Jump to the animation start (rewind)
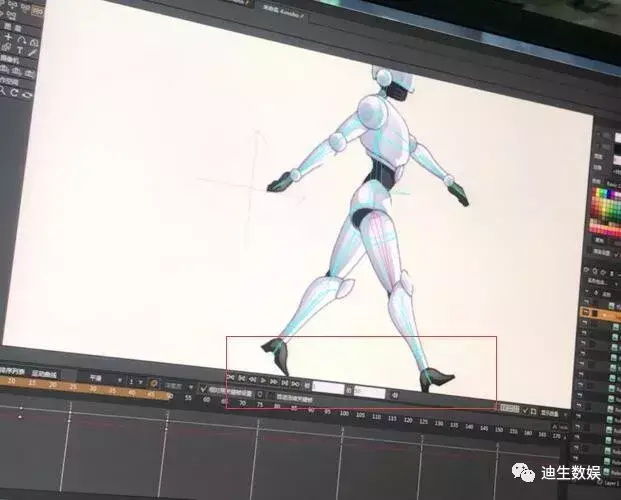 pos(231,379)
